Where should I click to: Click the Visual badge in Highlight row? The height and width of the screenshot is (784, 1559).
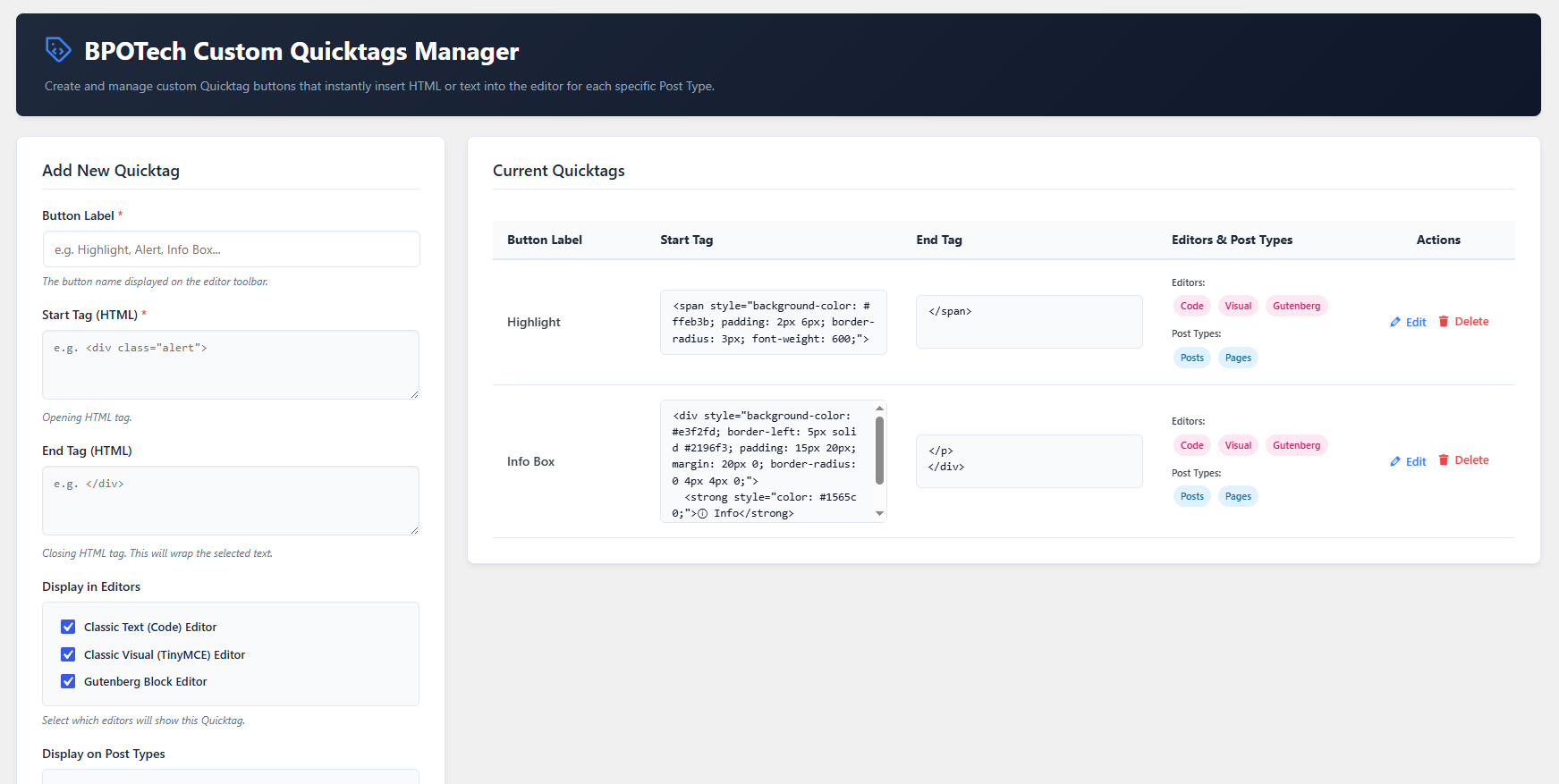[1238, 306]
